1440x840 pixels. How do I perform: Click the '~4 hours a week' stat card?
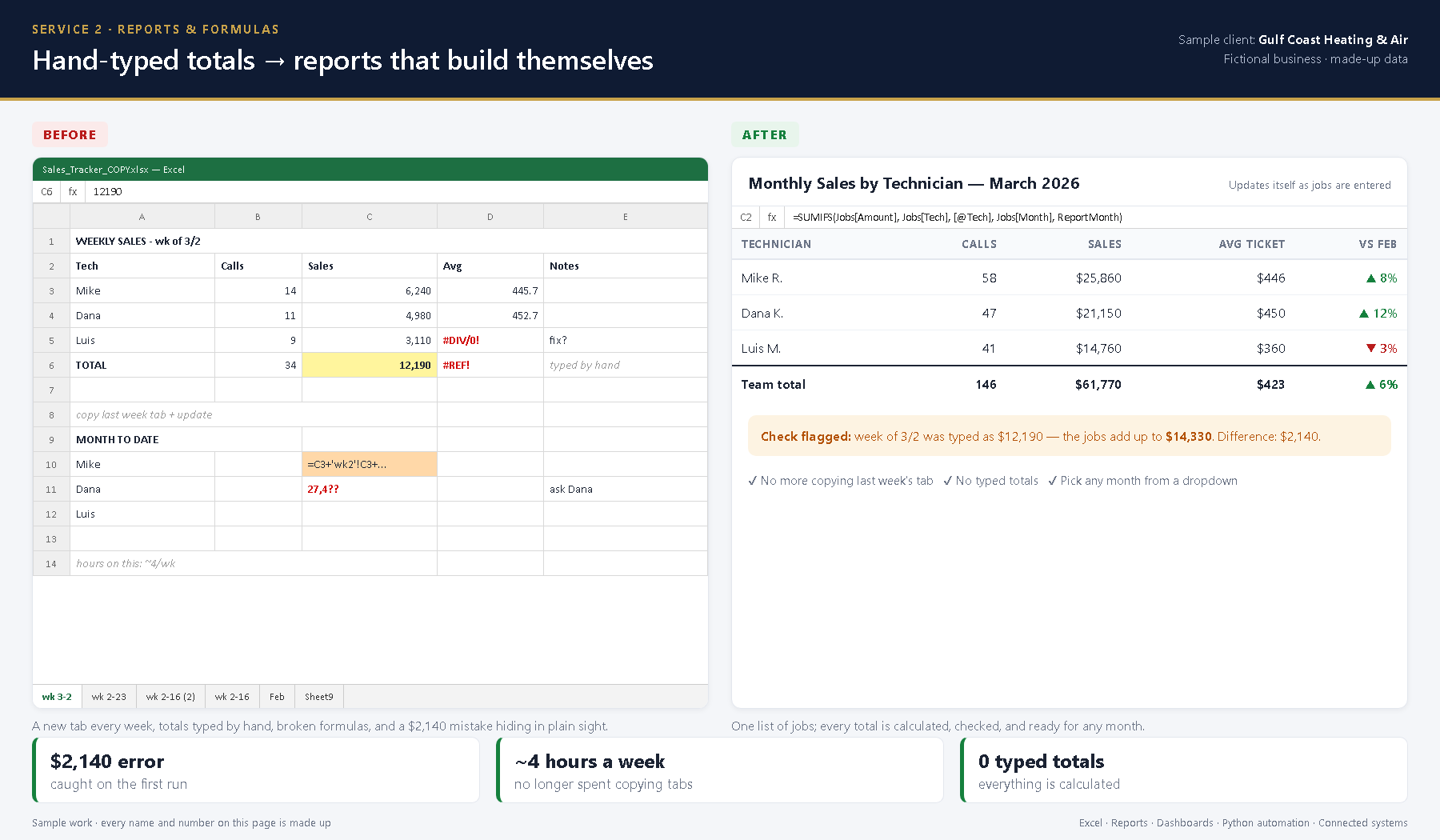point(720,770)
